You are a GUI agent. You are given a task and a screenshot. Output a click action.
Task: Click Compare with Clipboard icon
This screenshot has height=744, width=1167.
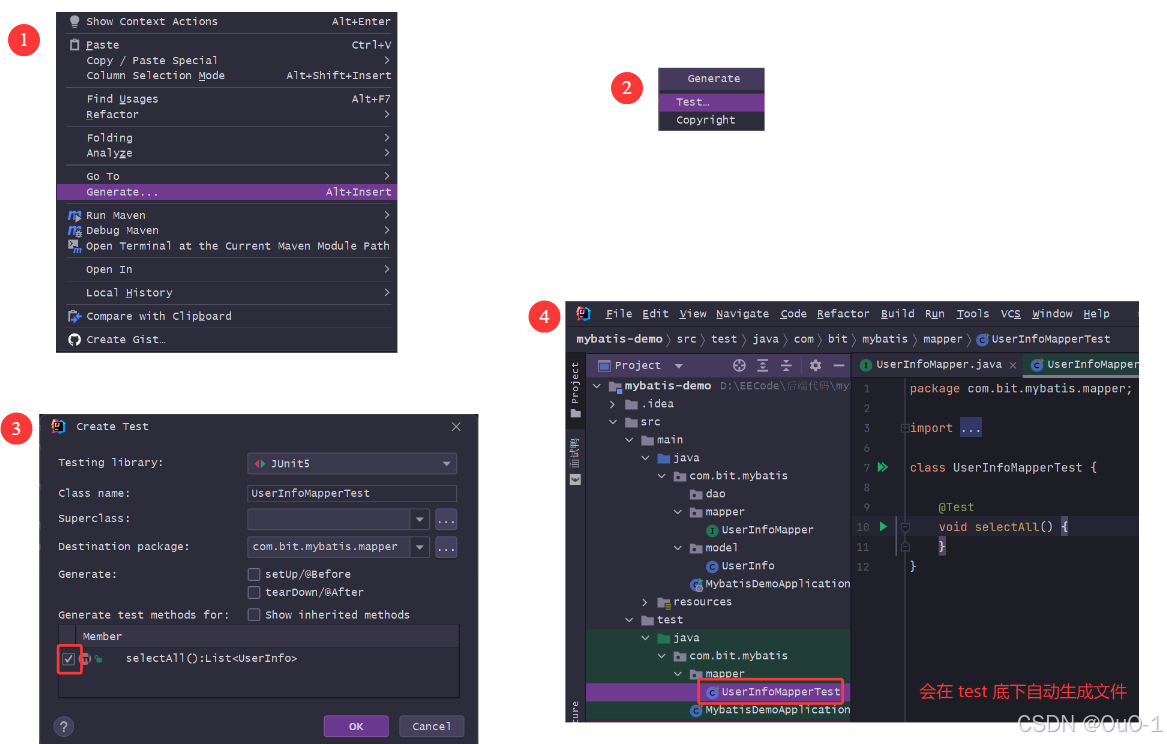tap(74, 316)
